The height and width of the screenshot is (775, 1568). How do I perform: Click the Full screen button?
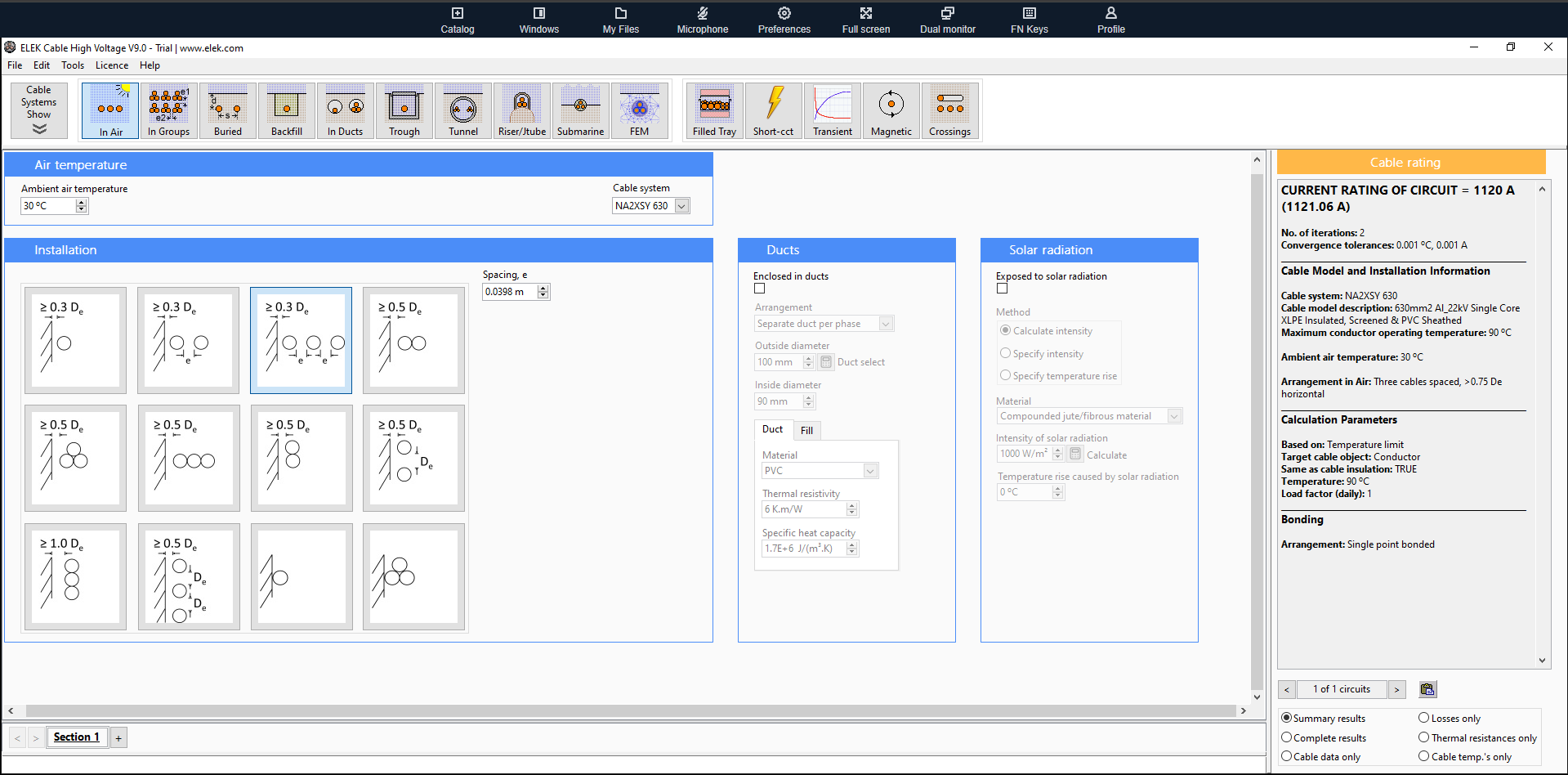(866, 20)
